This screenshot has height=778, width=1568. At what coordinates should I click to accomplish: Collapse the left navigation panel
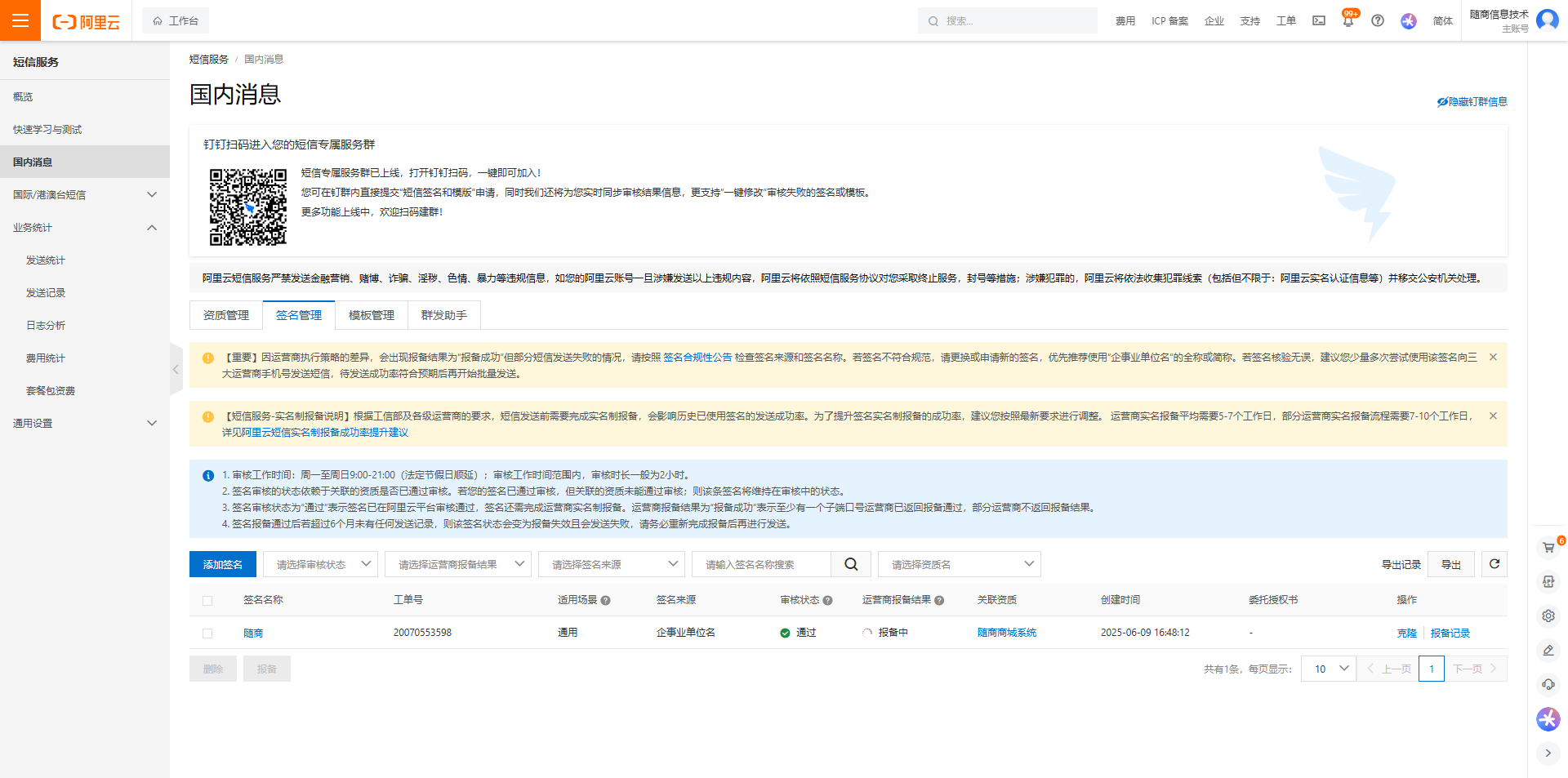click(176, 369)
